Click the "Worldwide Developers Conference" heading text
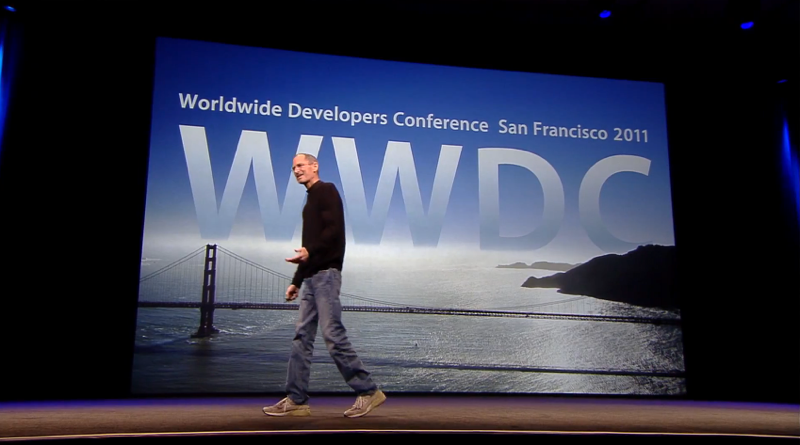The image size is (800, 445). pos(333,113)
